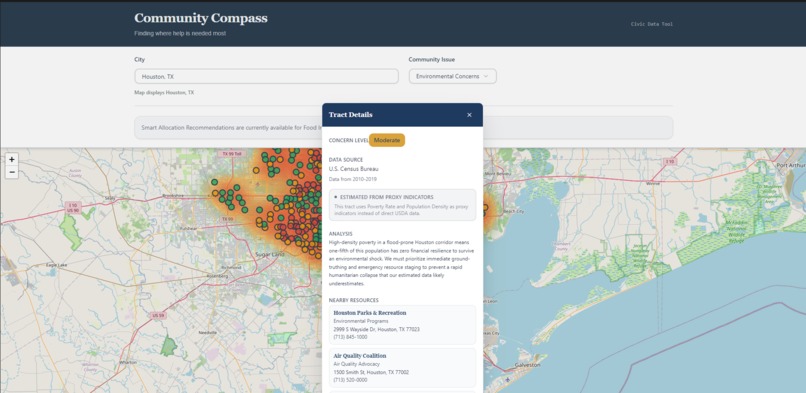Zoom in on the map

[12, 160]
